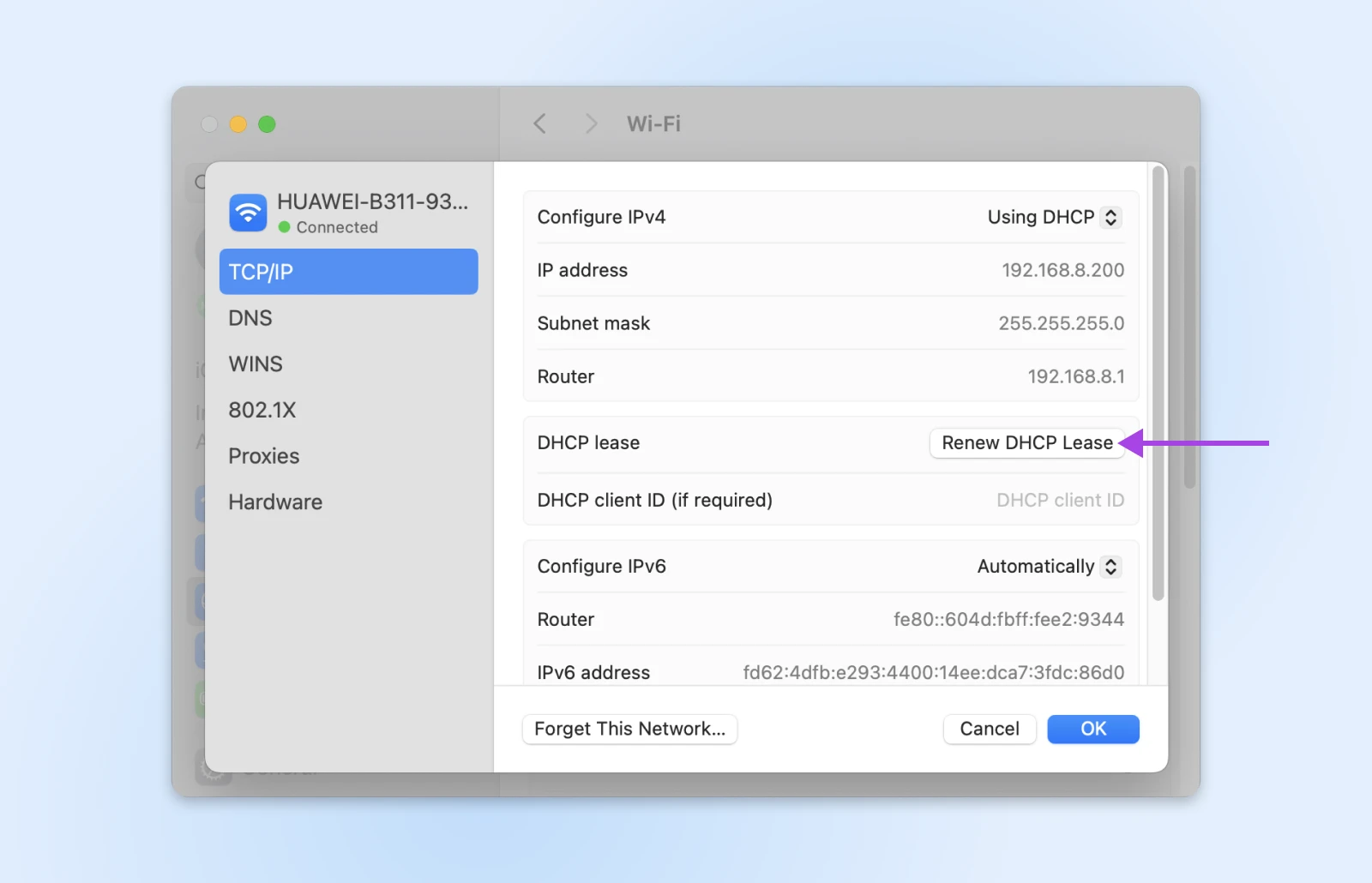
Task: Click the Wi-Fi network icon
Action: (x=248, y=213)
